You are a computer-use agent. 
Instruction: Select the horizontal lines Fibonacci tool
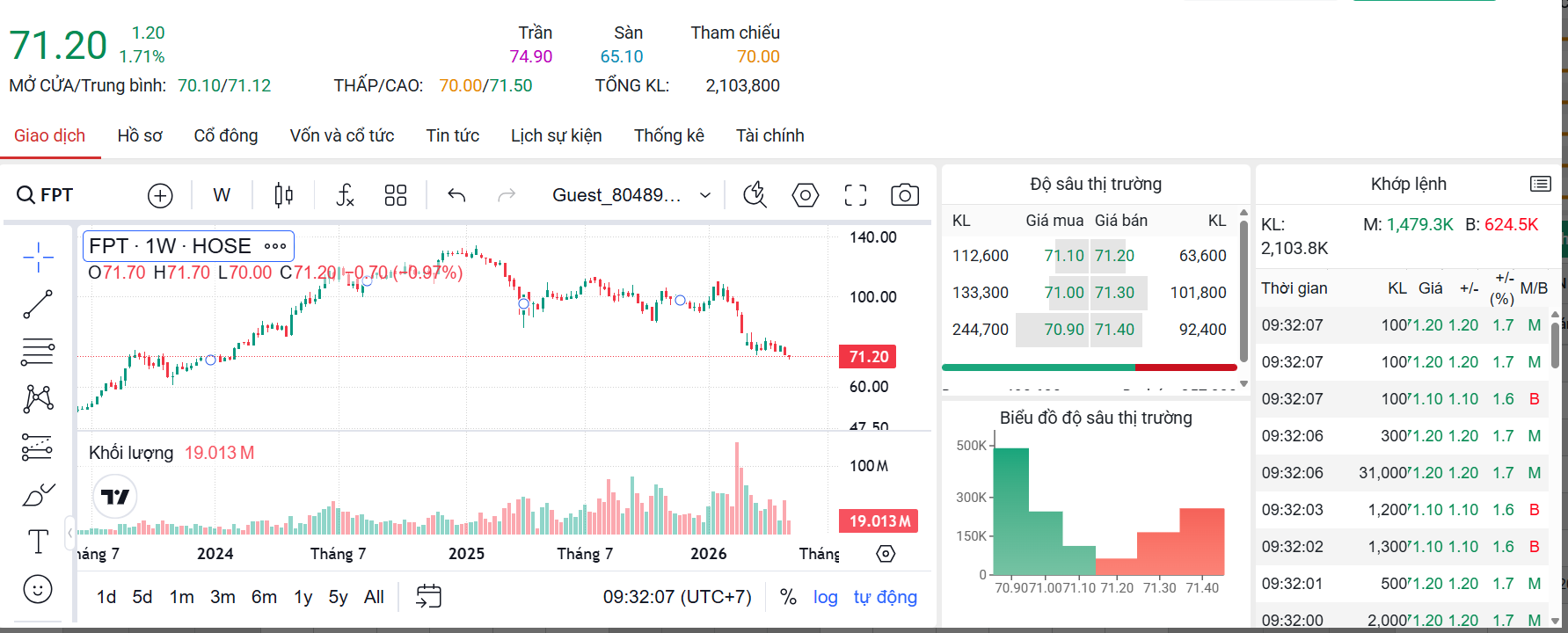pyautogui.click(x=38, y=352)
